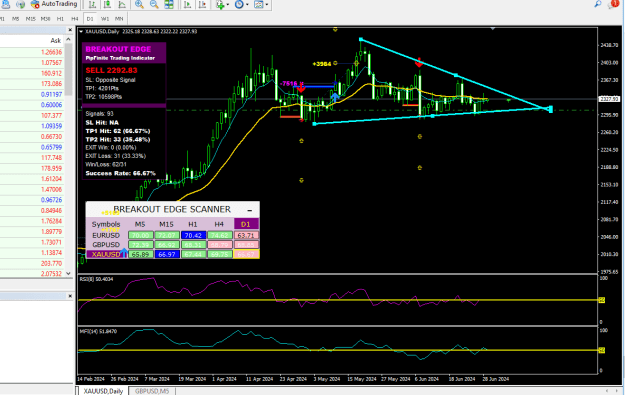The image size is (625, 395).
Task: Click the chart menu arrow beside XAUUSD,Daily
Action: (81, 31)
